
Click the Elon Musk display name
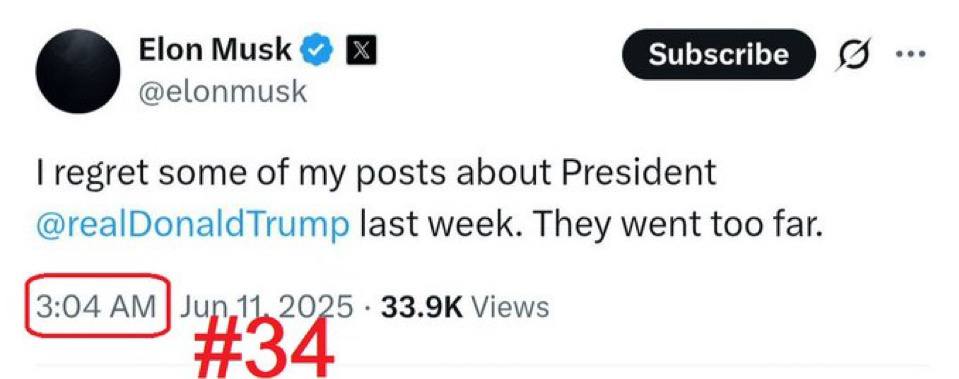coord(215,50)
